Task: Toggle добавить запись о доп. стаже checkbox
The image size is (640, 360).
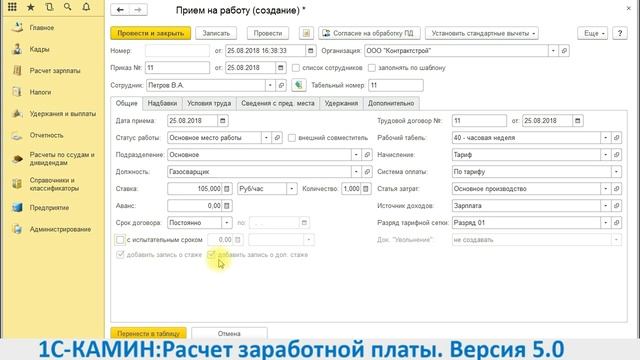Action: (211, 255)
